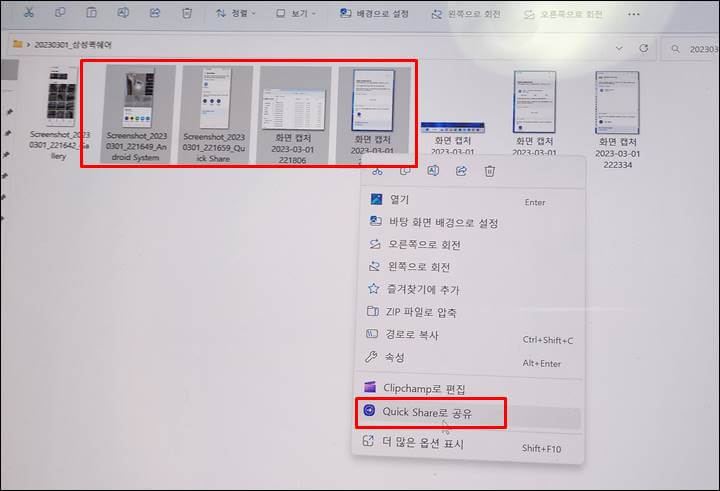The width and height of the screenshot is (720, 491).
Task: Select the Screenshot_20230301_221649_Android System file
Action: (137, 113)
